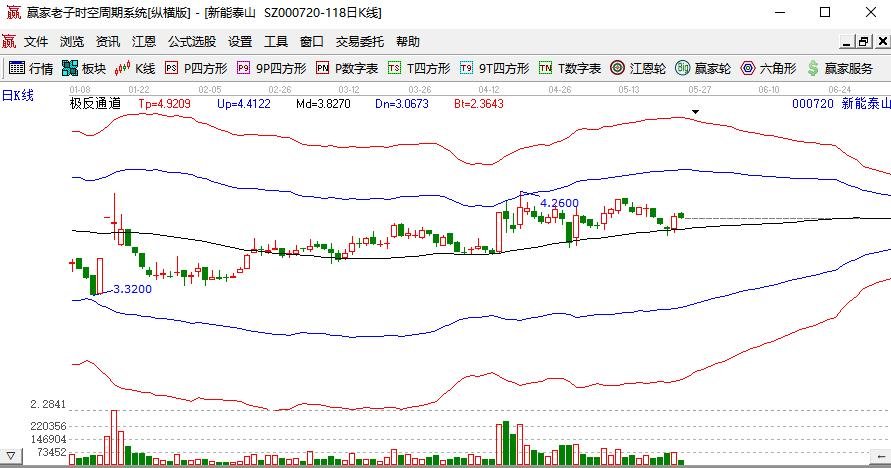The width and height of the screenshot is (891, 468).
Task: Click the 4.2600 high price label
Action: pos(559,203)
